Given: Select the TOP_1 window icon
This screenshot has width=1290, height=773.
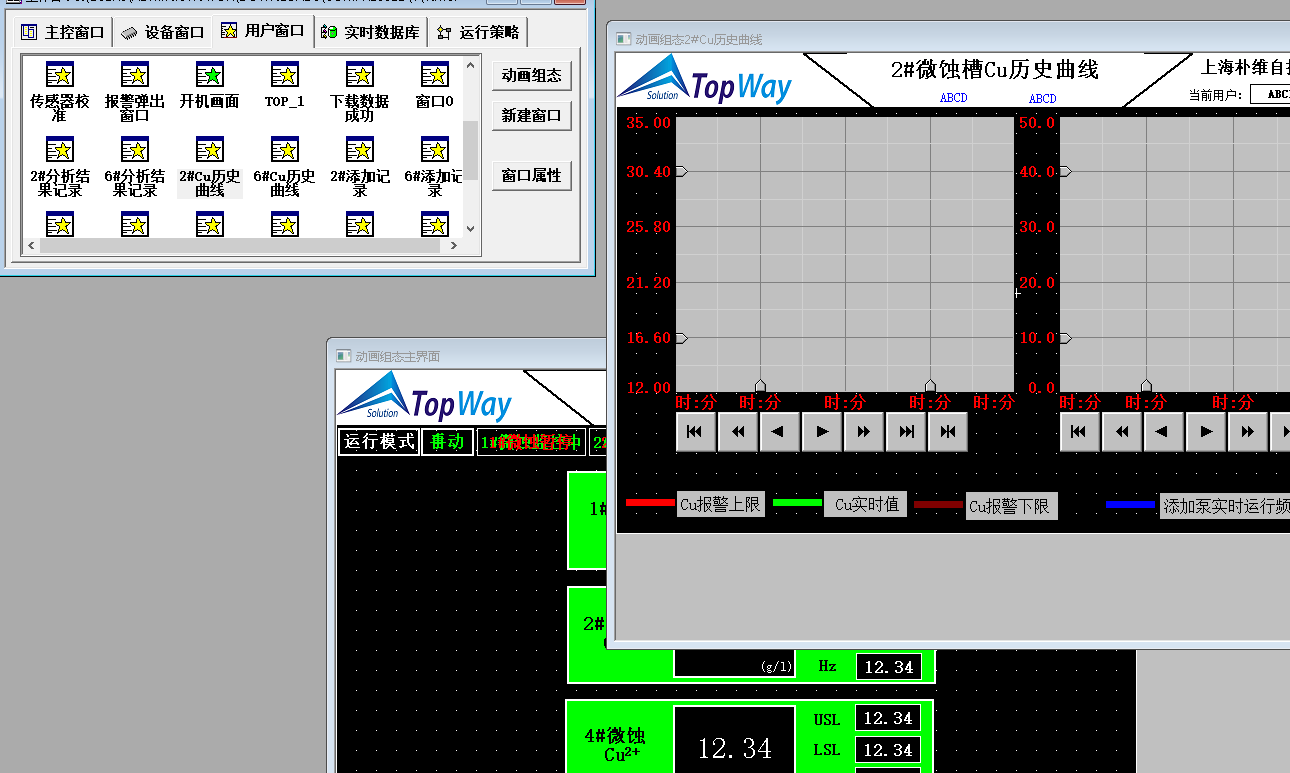Looking at the screenshot, I should coord(285,75).
